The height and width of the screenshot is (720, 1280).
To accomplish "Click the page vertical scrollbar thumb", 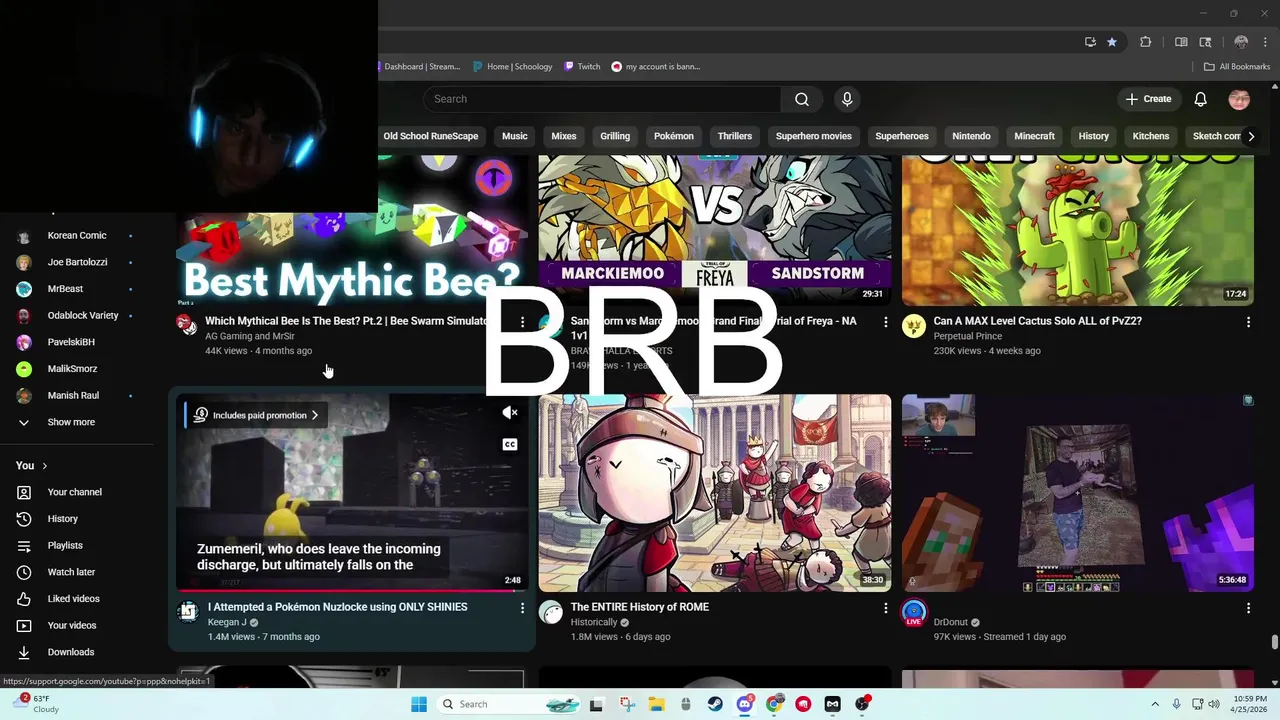I will point(1274,642).
